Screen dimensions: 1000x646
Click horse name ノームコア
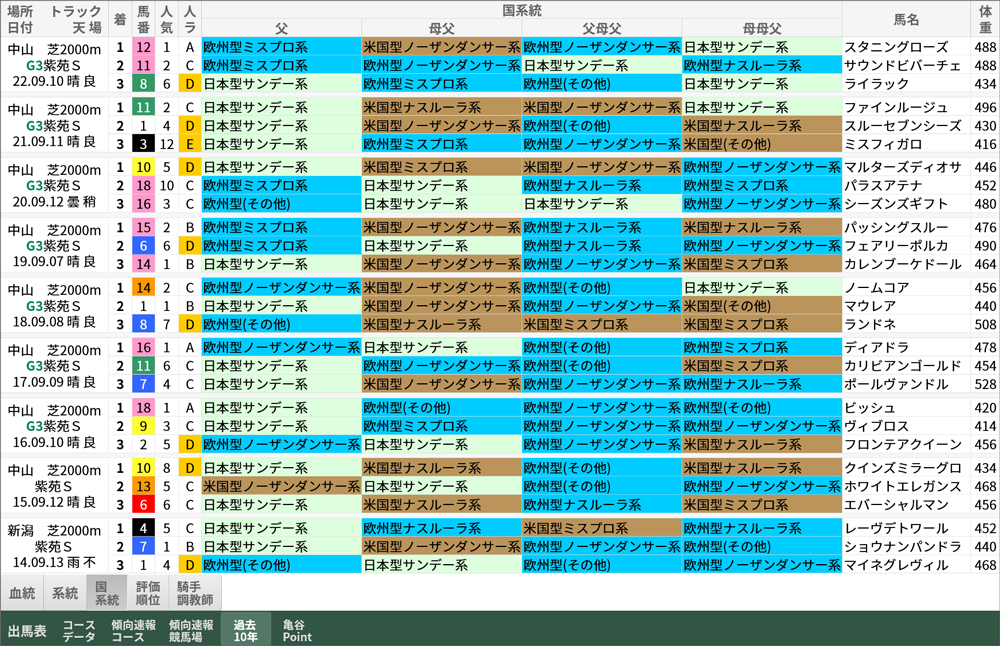(877, 287)
